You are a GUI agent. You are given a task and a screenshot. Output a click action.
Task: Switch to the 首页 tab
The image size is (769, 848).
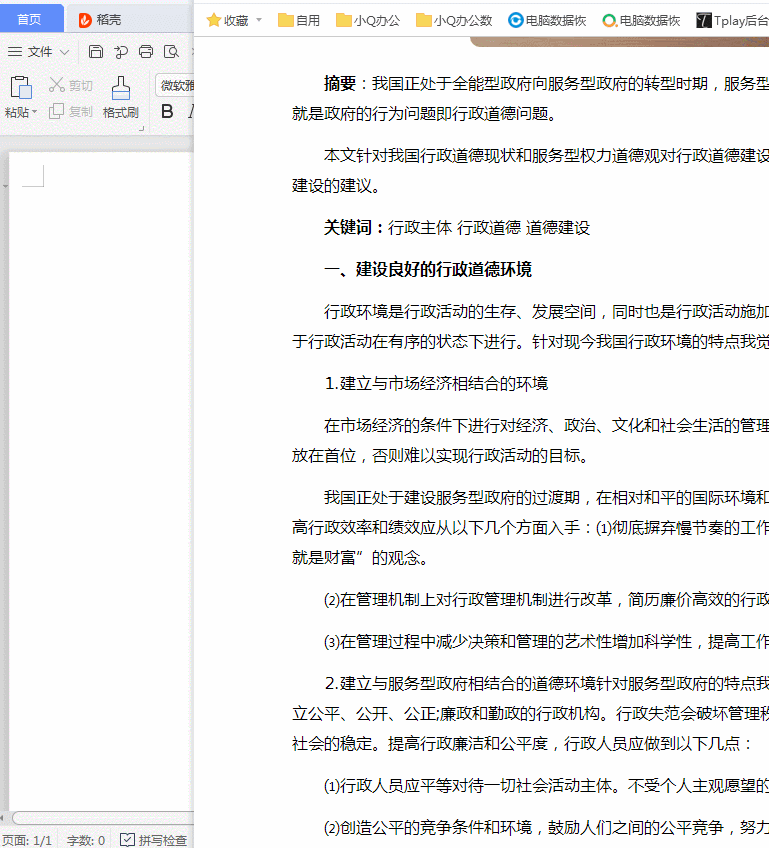coord(30,20)
